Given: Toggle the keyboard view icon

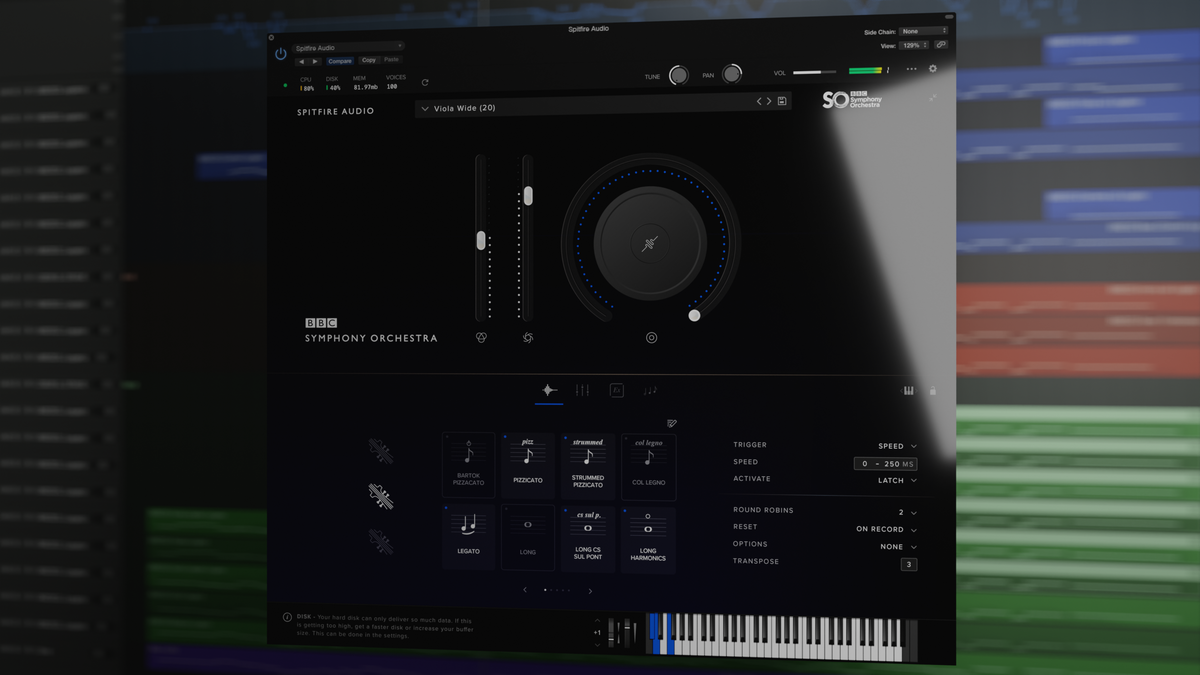Looking at the screenshot, I should click(908, 391).
